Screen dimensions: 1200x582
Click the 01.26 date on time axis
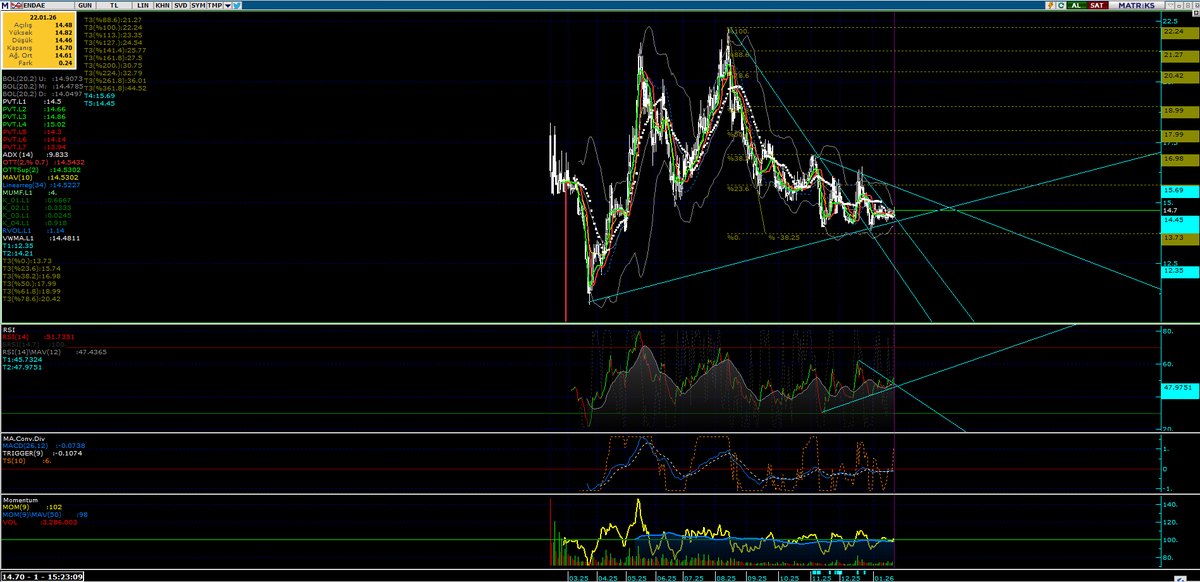tap(884, 577)
